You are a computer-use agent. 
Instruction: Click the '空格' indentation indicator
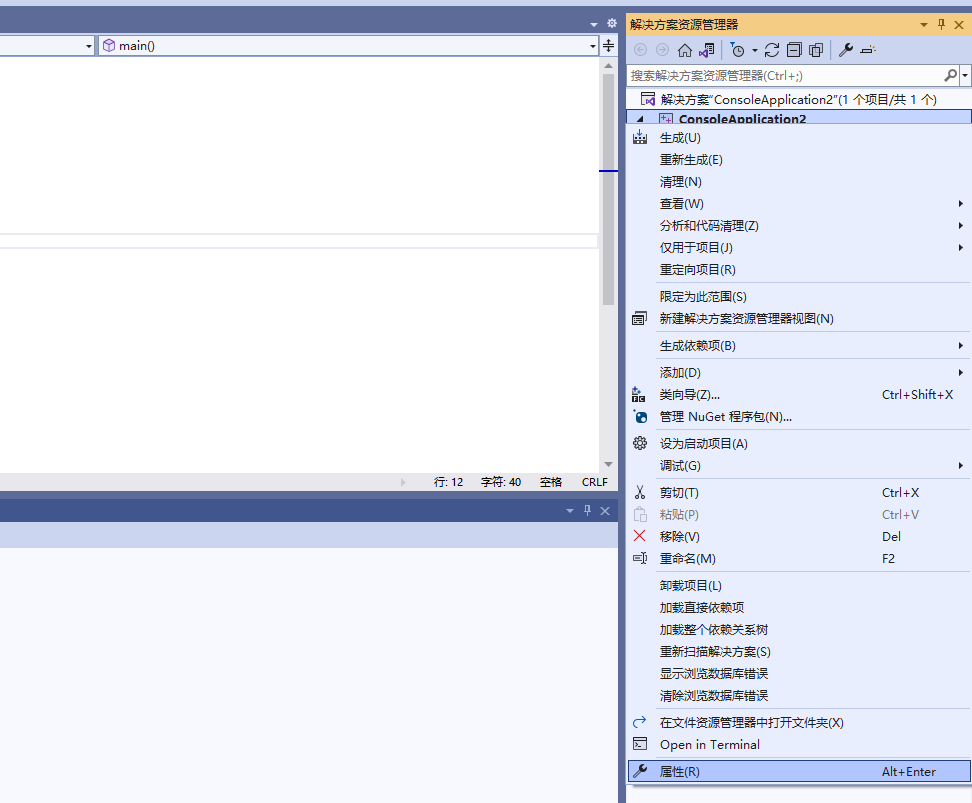pos(550,482)
